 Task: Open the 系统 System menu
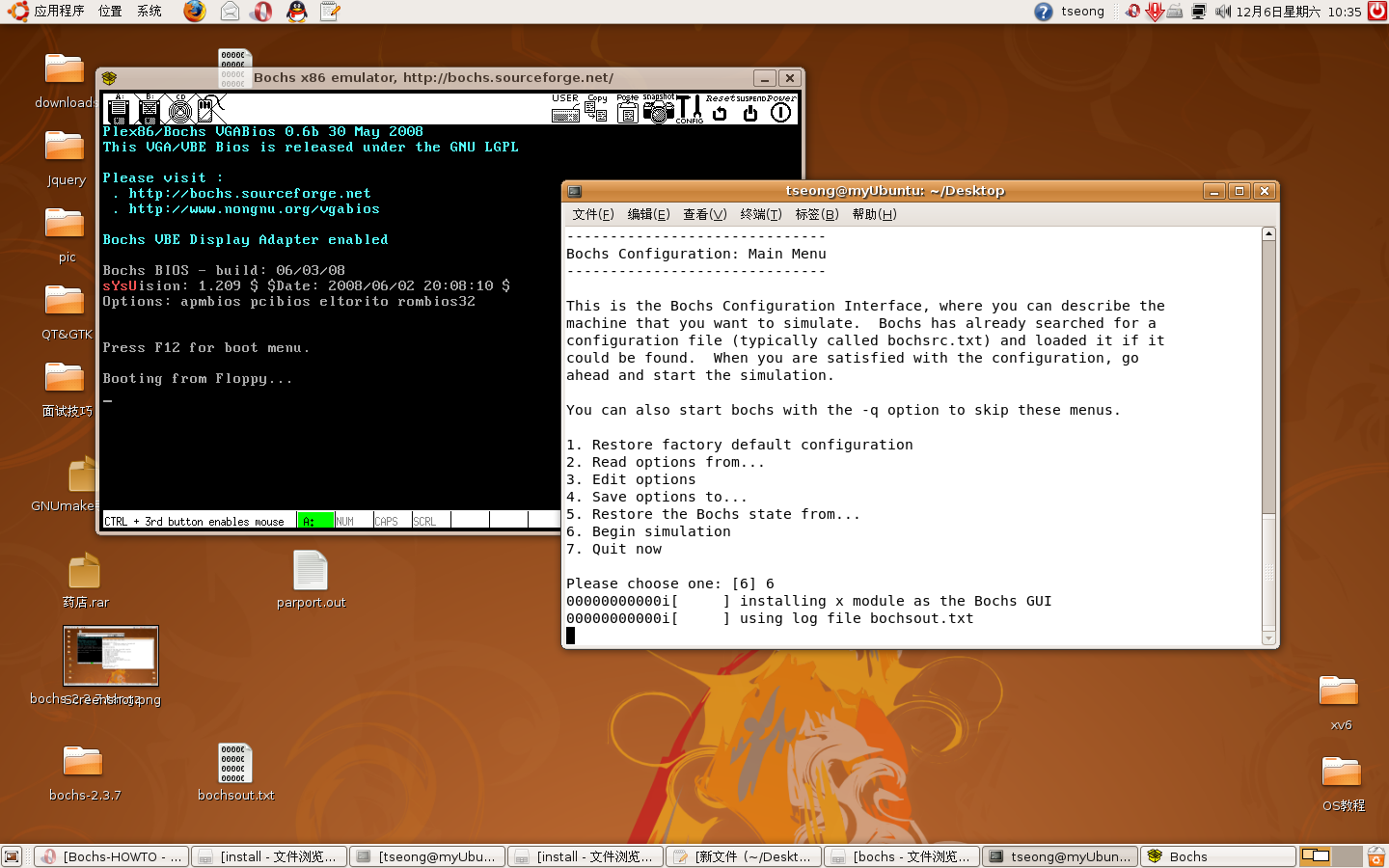149,12
